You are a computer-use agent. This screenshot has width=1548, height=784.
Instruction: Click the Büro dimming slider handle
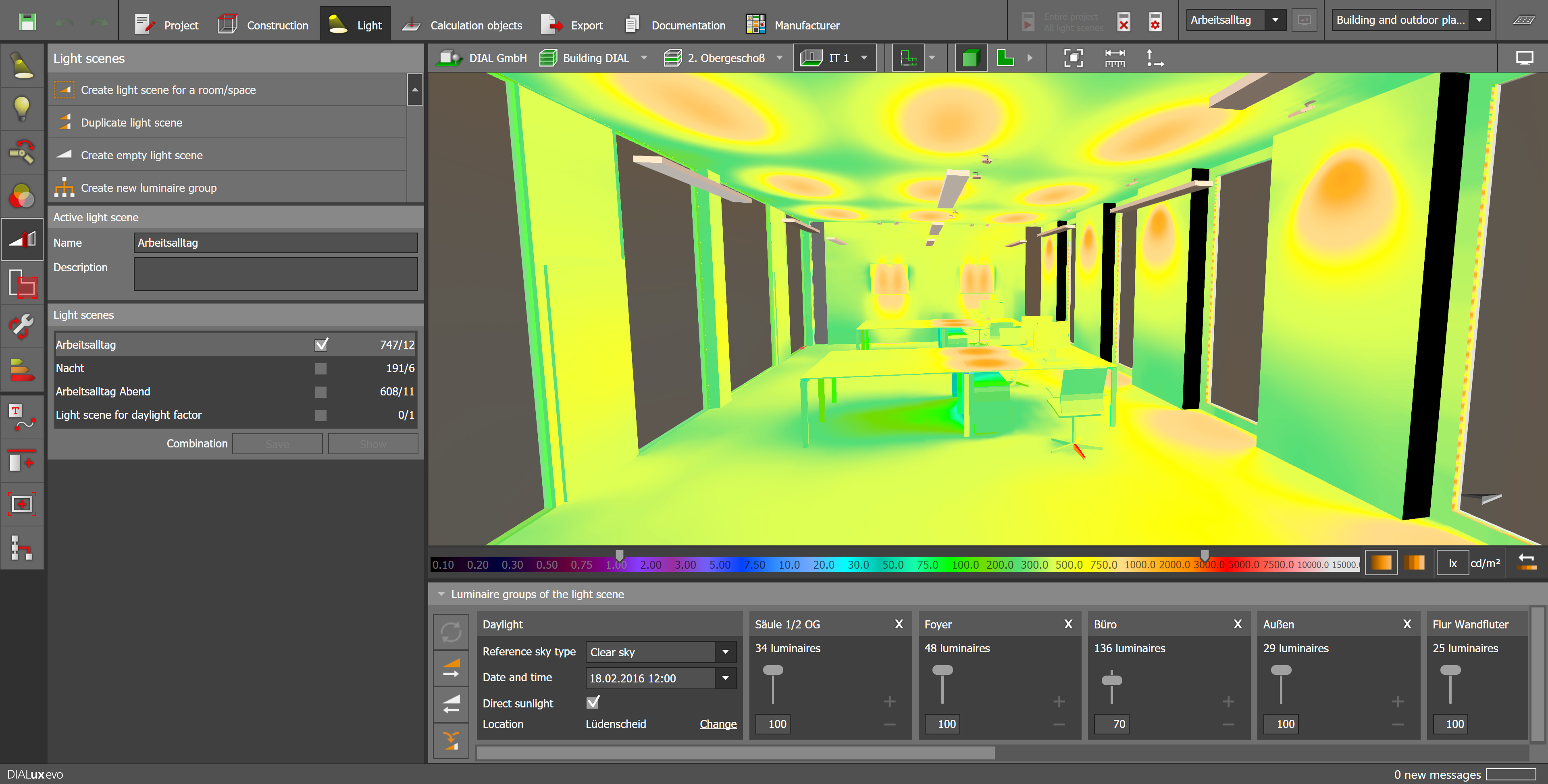[x=1112, y=681]
